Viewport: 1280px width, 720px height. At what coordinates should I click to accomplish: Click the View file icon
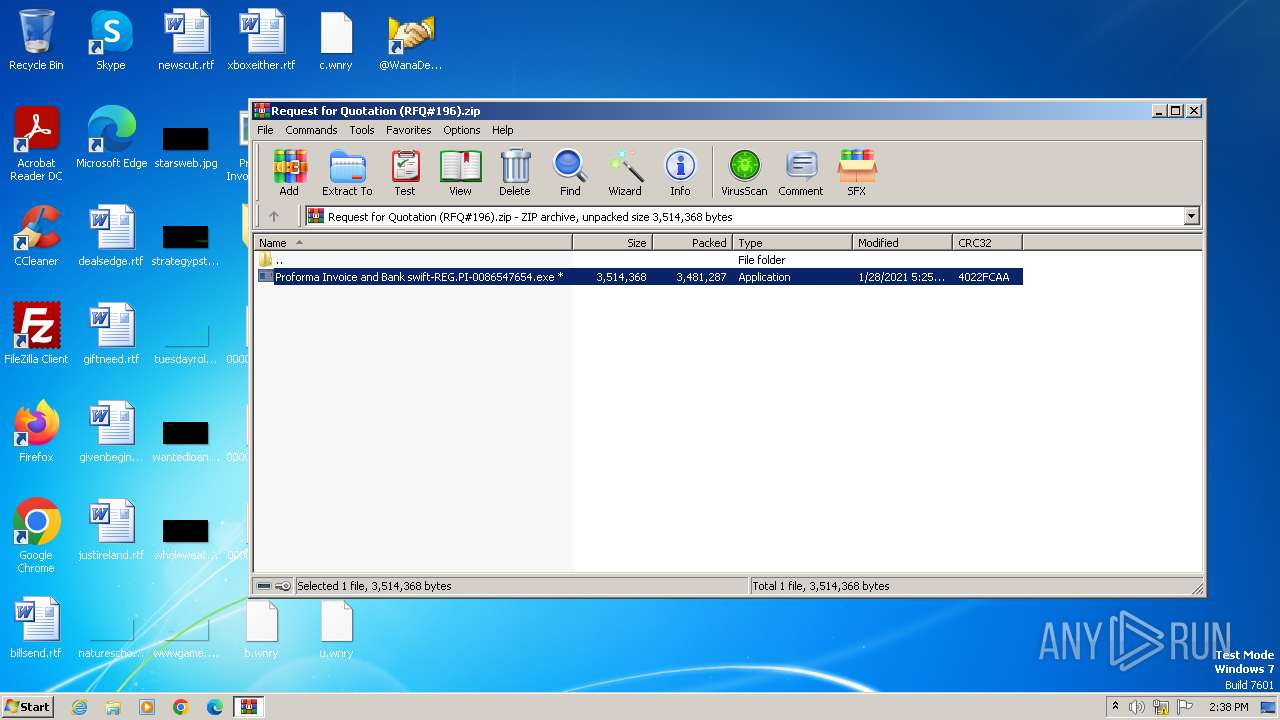(460, 172)
